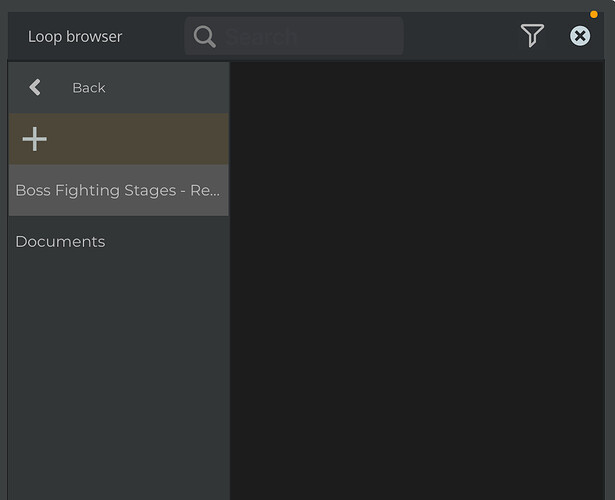Open the Documents folder entry
The width and height of the screenshot is (615, 500).
(x=60, y=242)
